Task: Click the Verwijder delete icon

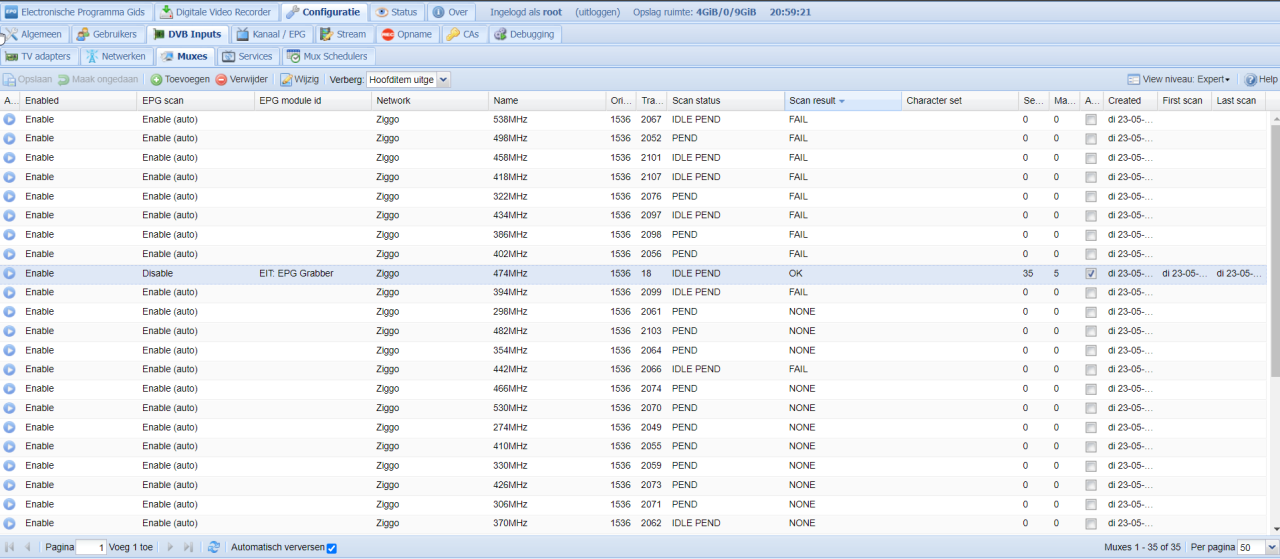Action: [221, 79]
